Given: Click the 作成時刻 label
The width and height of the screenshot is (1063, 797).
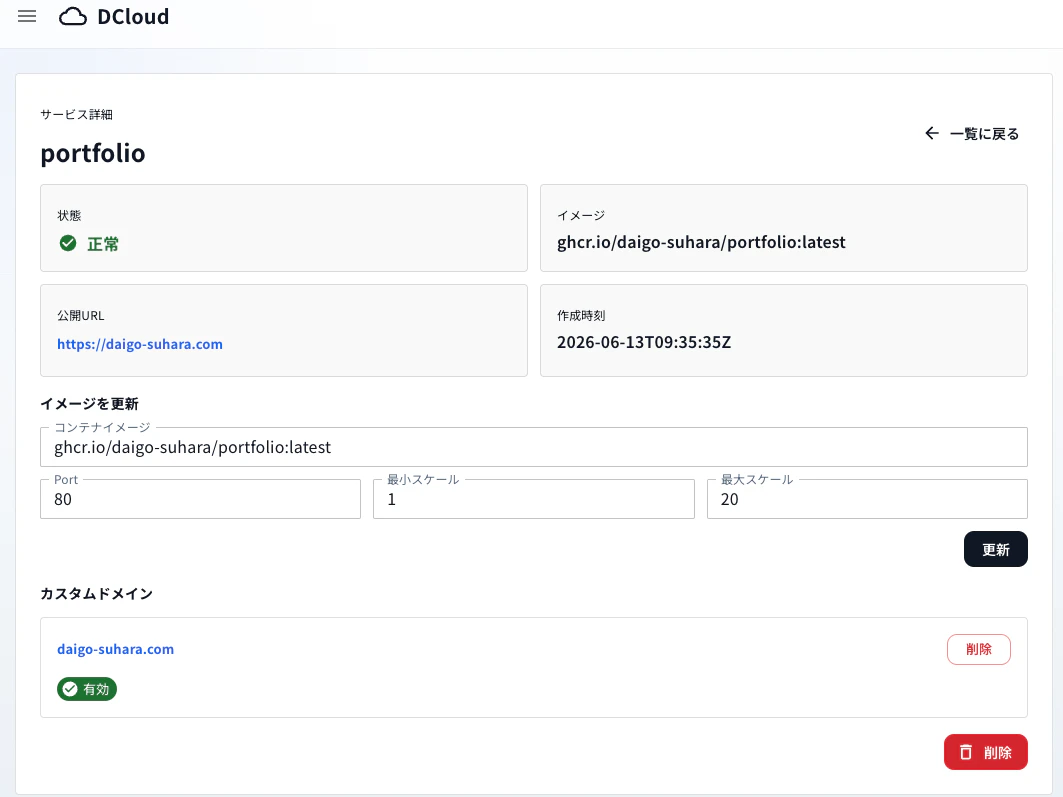Looking at the screenshot, I should 581,316.
